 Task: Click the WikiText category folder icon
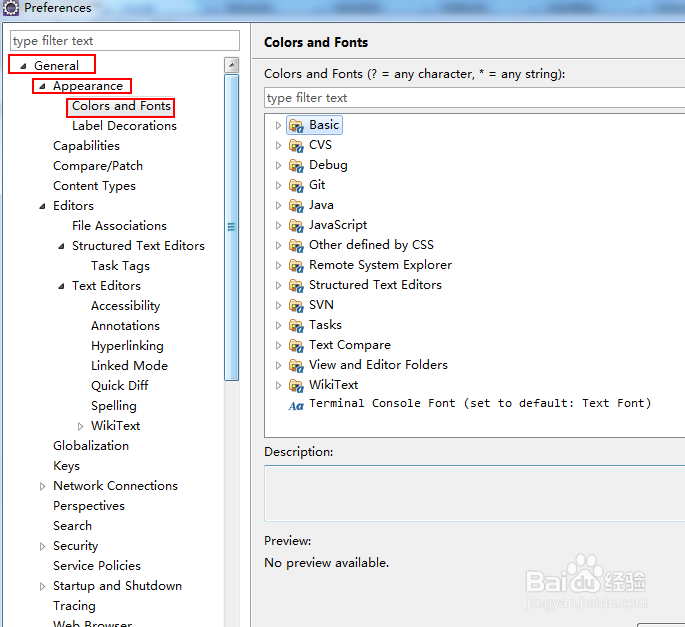(296, 385)
